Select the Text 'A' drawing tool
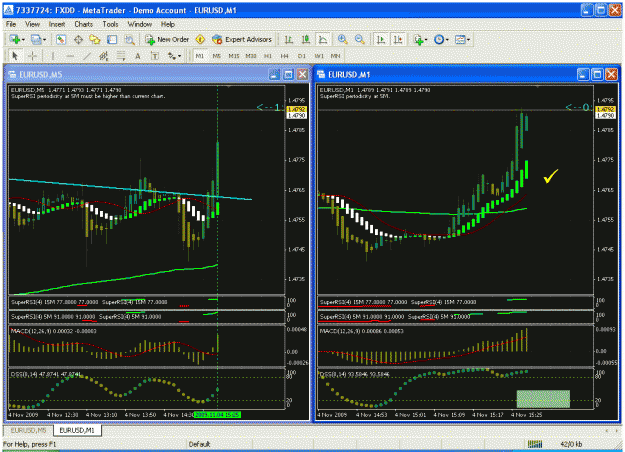The height and width of the screenshot is (452, 625). [x=138, y=56]
